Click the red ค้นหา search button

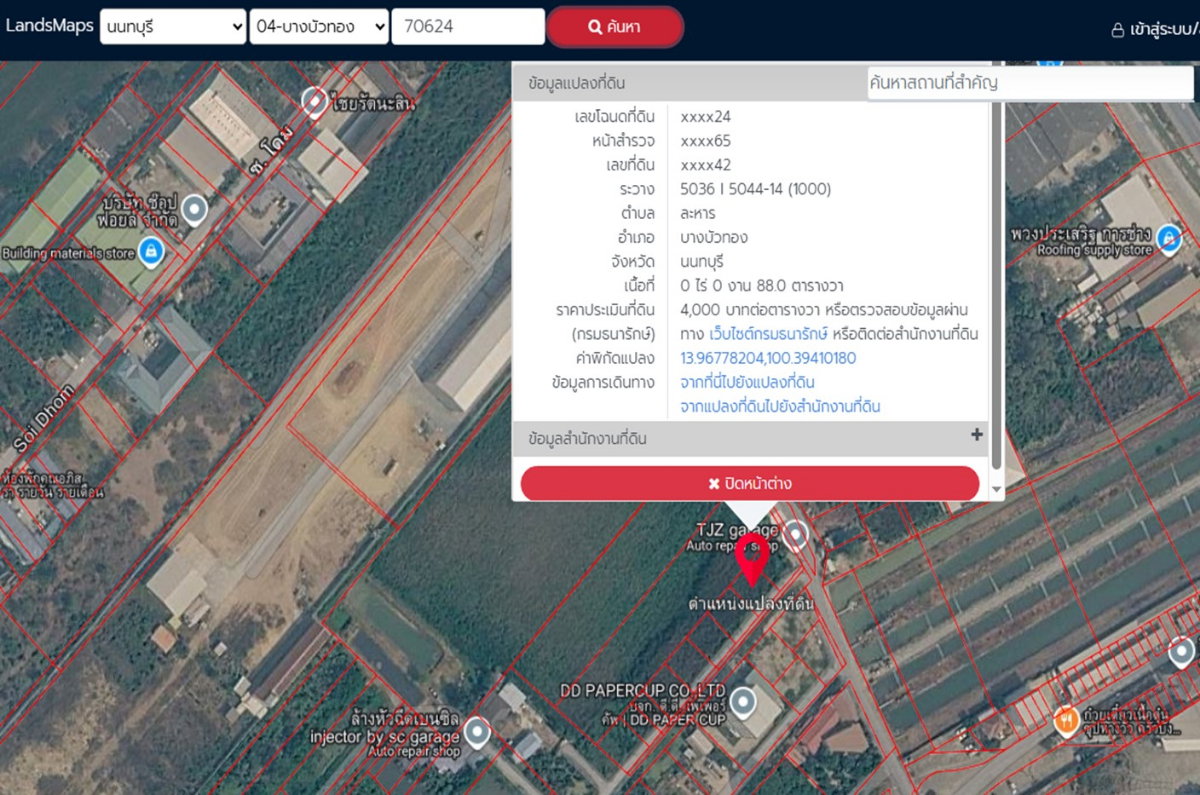(614, 27)
